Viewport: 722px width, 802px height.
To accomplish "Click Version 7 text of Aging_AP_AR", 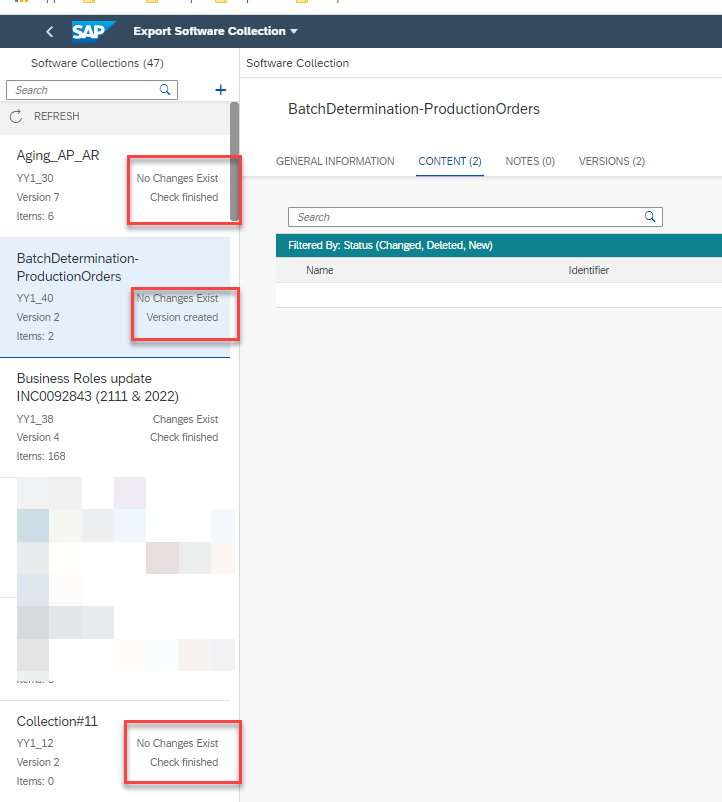I will (x=38, y=197).
